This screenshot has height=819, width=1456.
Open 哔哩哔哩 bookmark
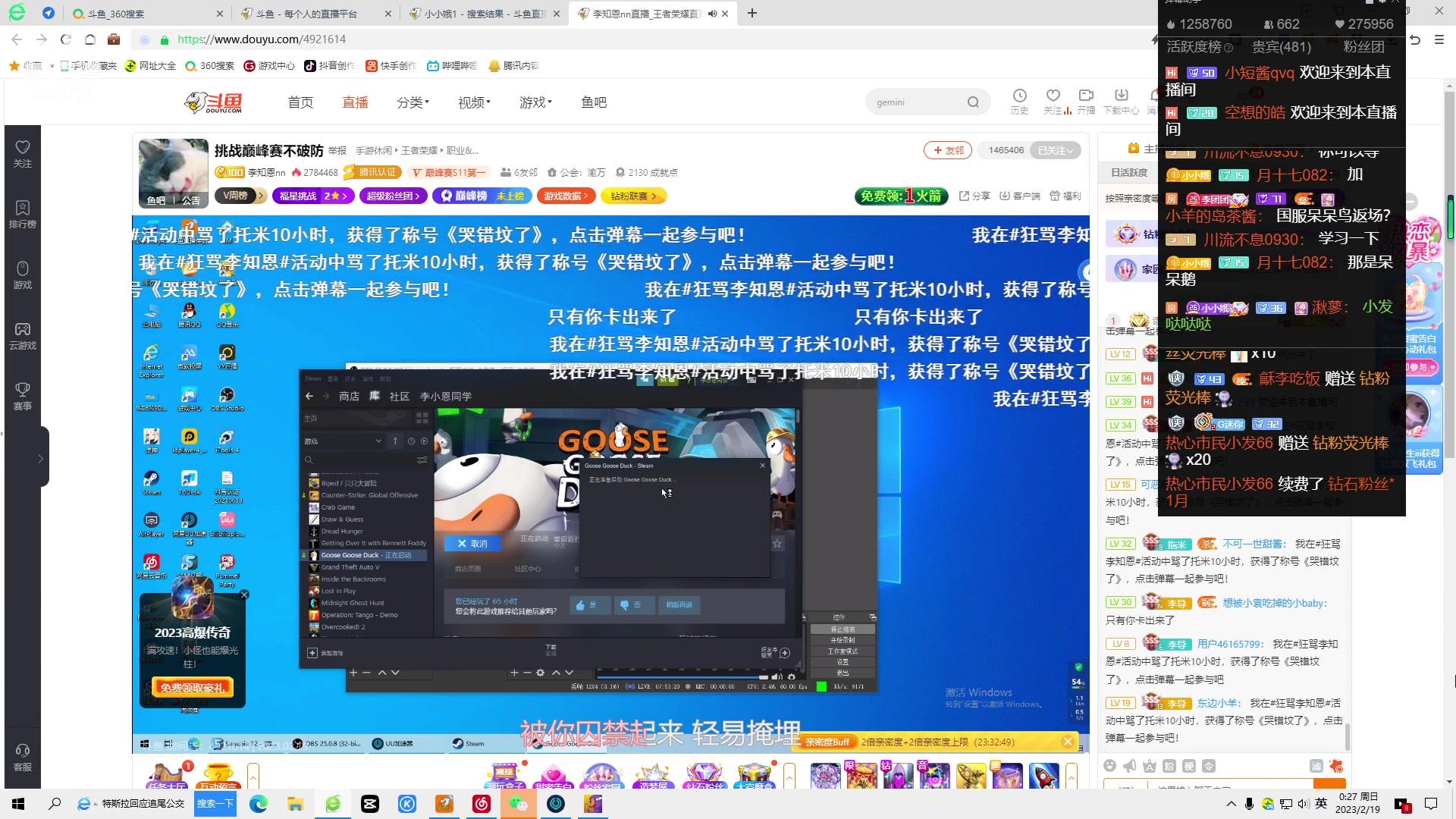[452, 66]
